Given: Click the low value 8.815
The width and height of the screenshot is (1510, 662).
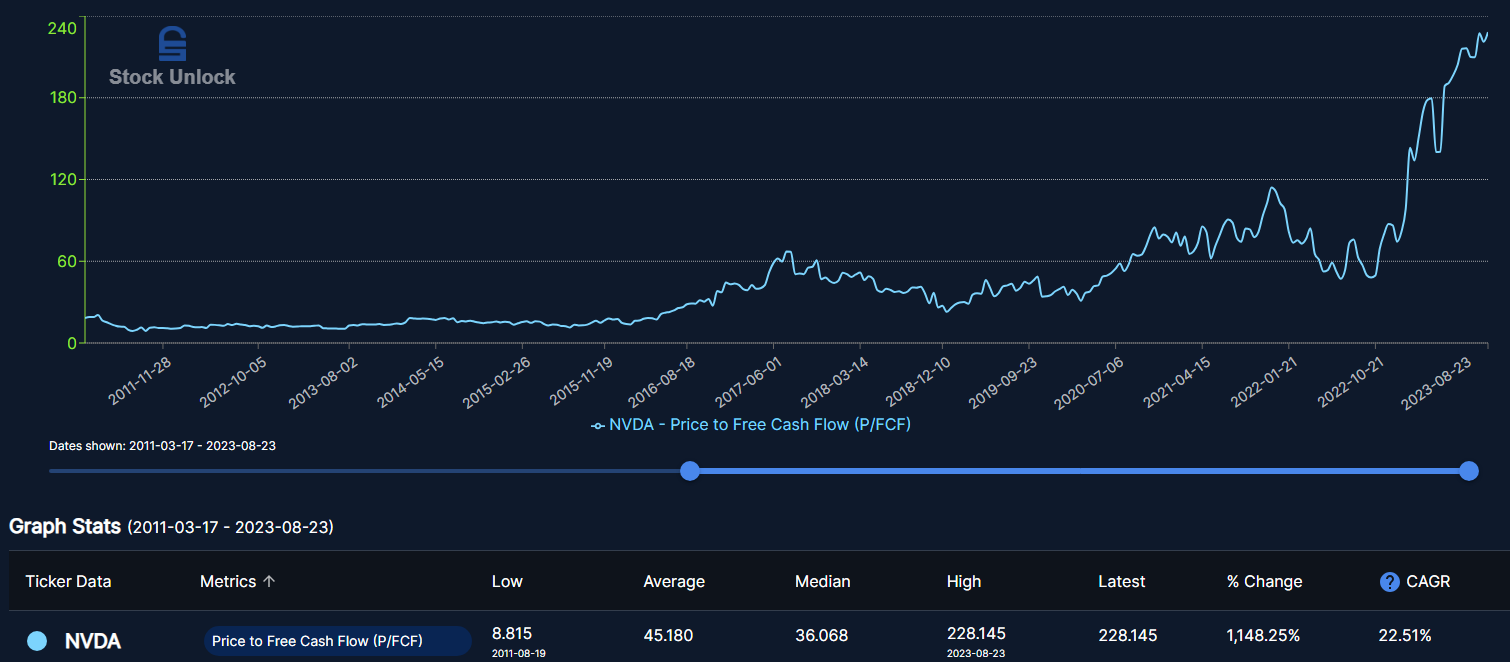Looking at the screenshot, I should click(x=512, y=633).
